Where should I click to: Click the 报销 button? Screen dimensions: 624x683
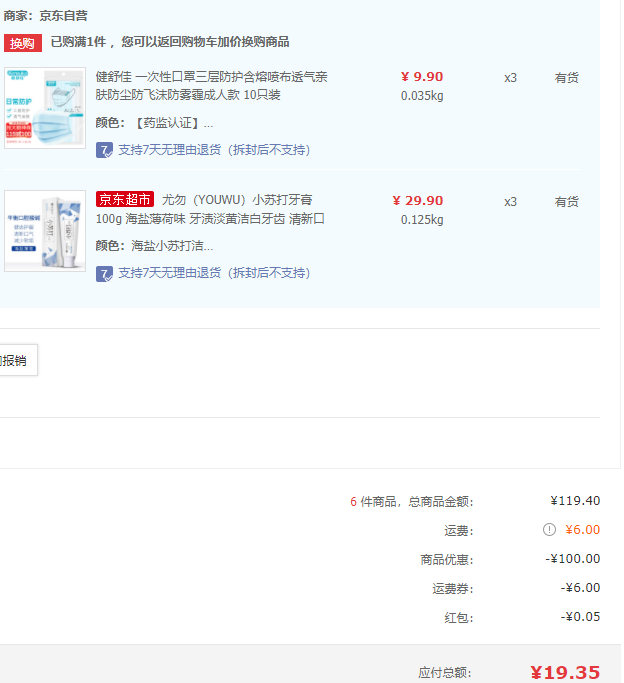coord(18,360)
